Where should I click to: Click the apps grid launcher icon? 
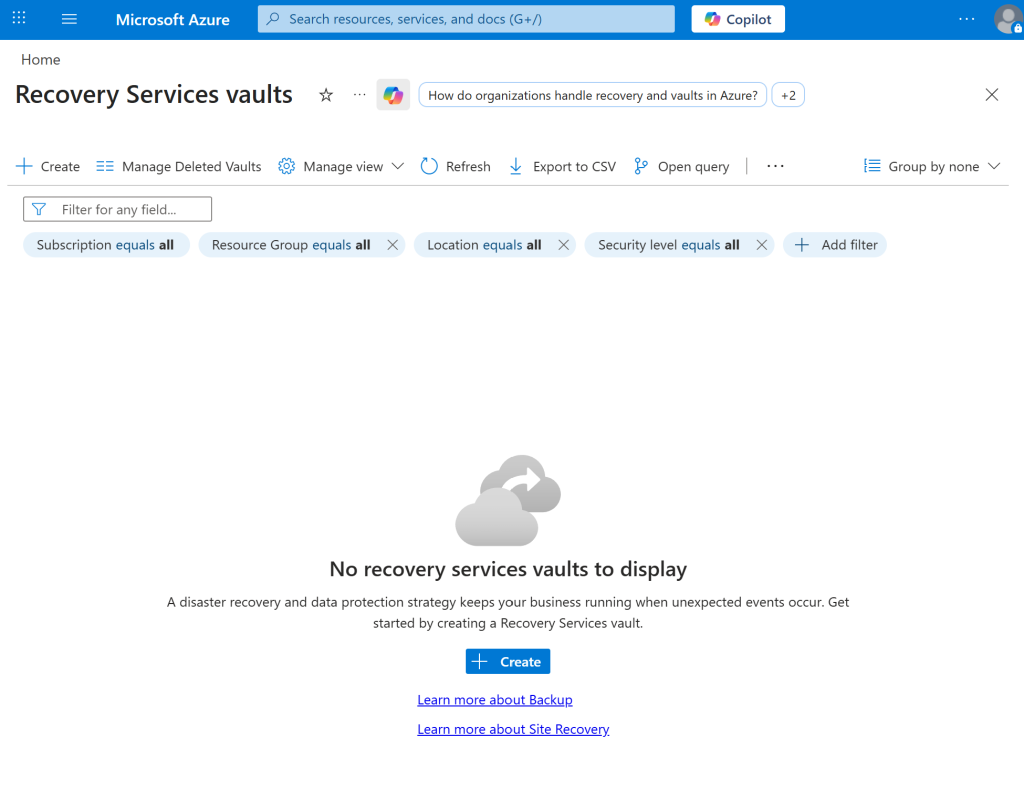pyautogui.click(x=19, y=19)
